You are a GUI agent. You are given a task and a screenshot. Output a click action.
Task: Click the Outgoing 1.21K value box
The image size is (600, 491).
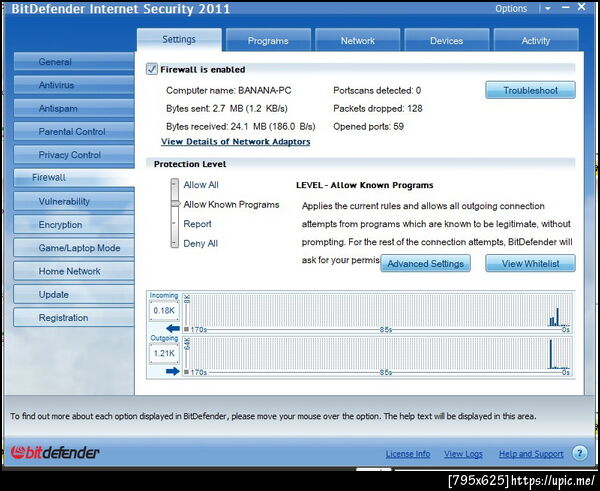point(164,353)
